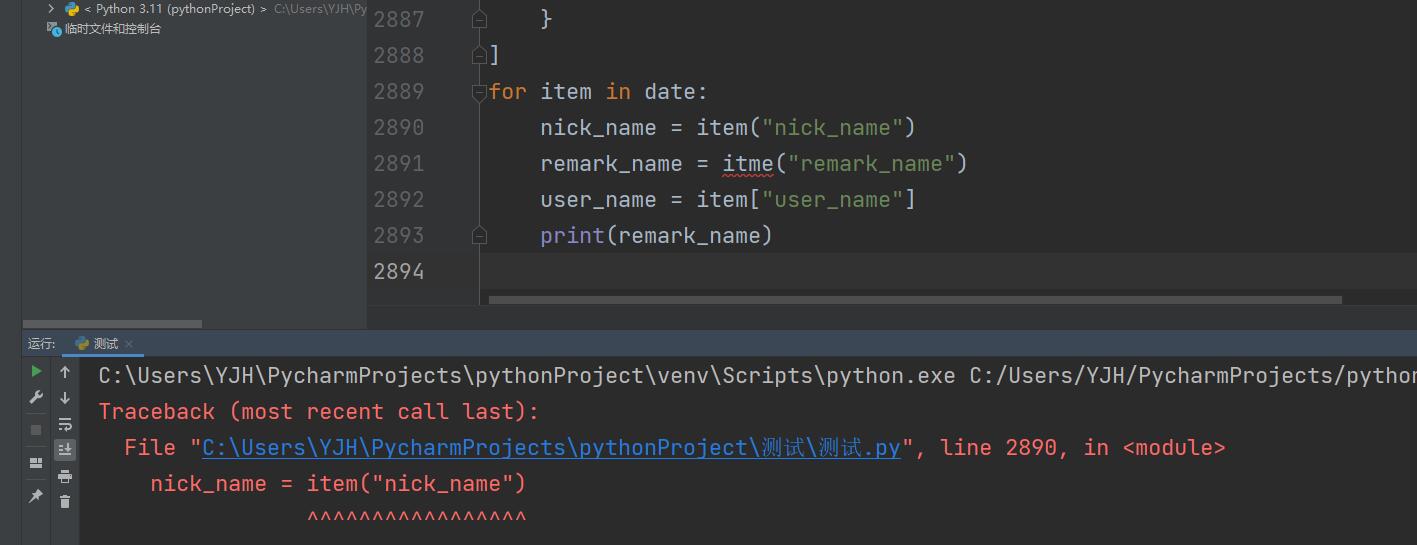Clear console with the trash icon

pyautogui.click(x=65, y=502)
